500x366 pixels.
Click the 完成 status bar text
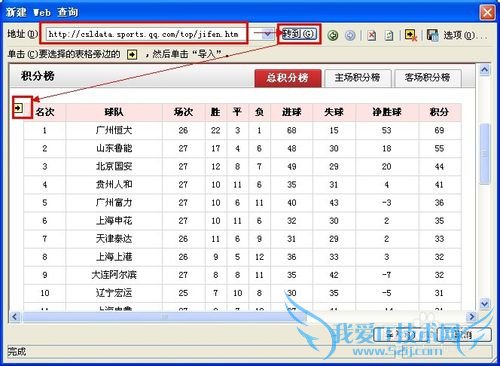coord(17,351)
